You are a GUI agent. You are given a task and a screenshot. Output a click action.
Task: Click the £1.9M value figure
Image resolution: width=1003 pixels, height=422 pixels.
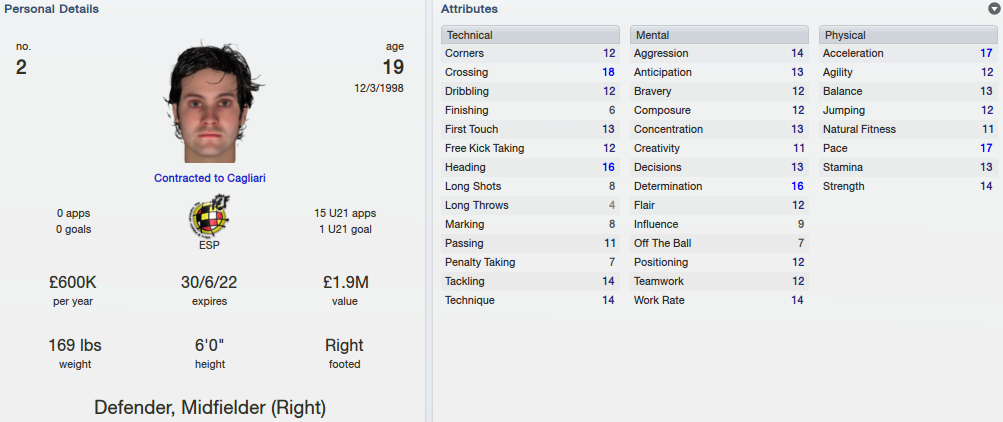(344, 283)
